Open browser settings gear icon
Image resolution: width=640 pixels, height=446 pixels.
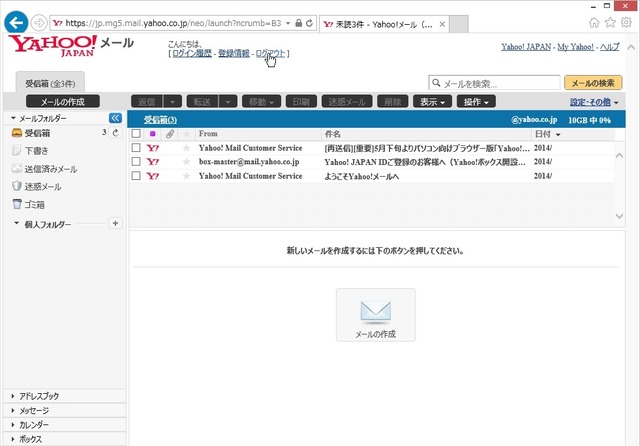tap(626, 22)
